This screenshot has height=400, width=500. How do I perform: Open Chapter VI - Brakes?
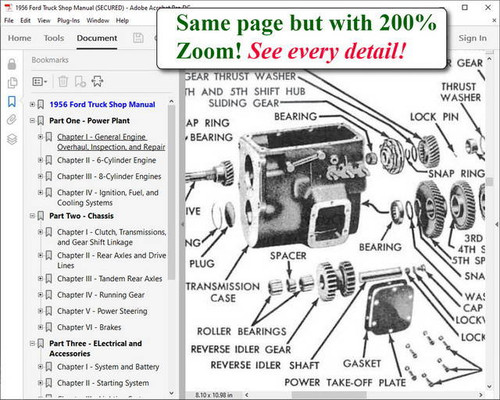[89, 327]
